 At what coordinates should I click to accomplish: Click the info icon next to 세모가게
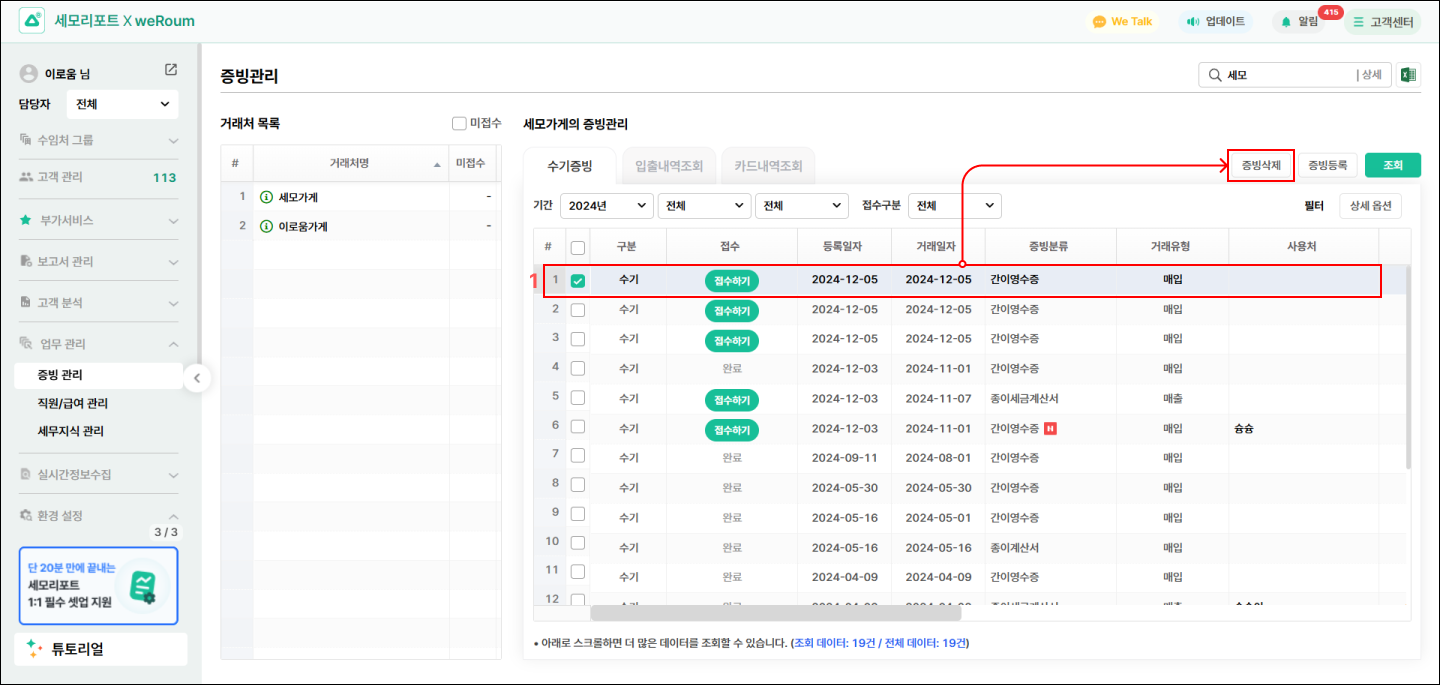tap(266, 197)
